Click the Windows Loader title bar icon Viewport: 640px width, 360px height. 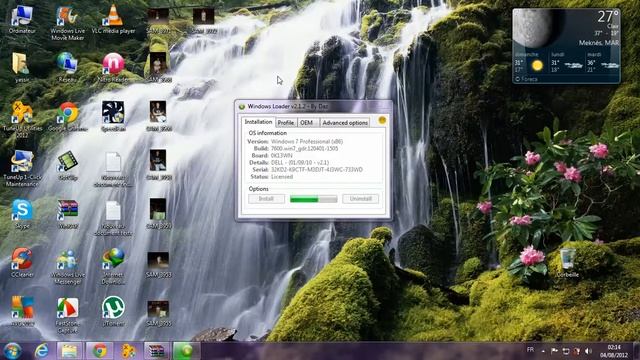[x=242, y=107]
